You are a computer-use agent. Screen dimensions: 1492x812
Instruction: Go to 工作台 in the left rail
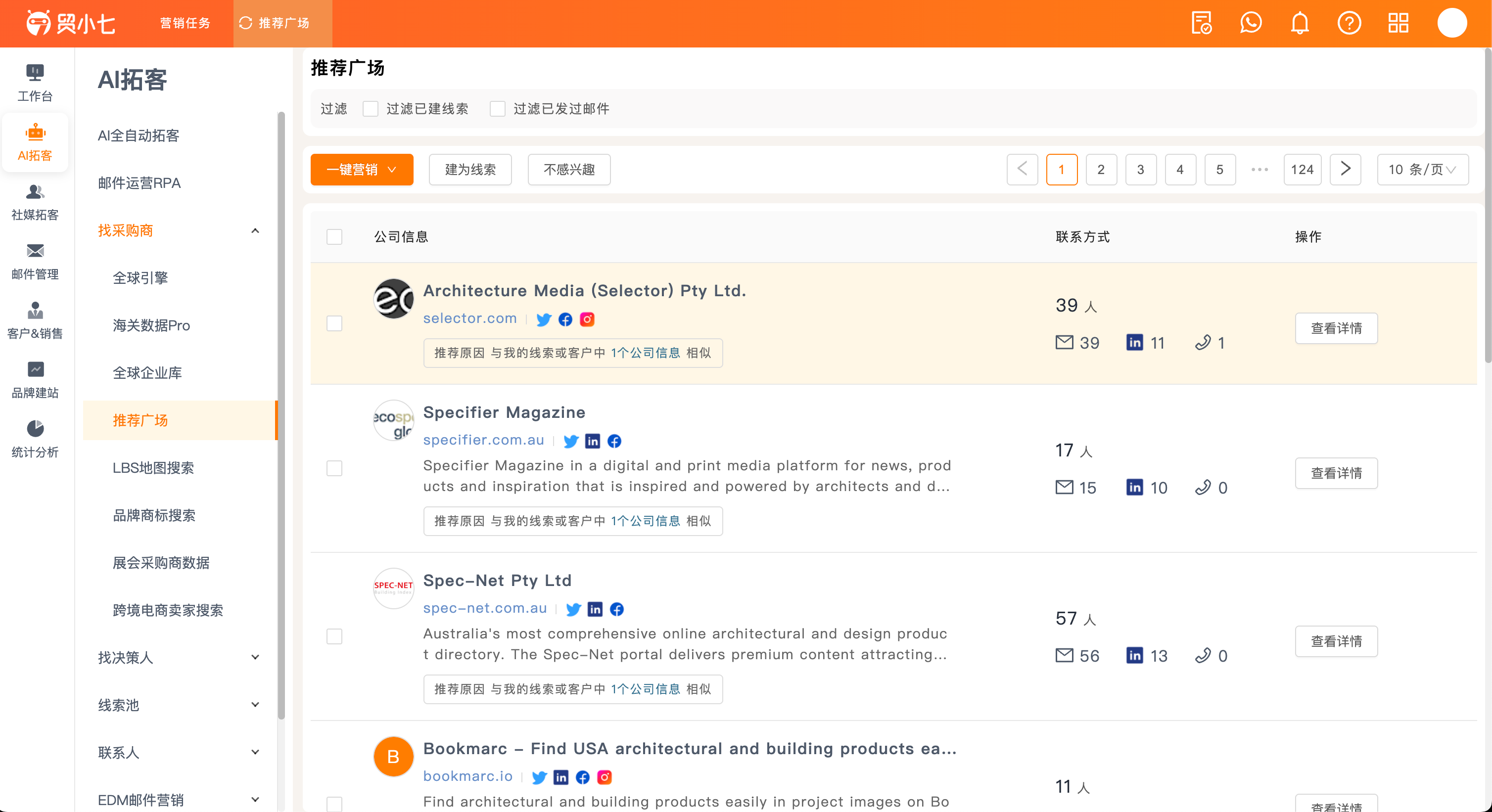pos(35,83)
